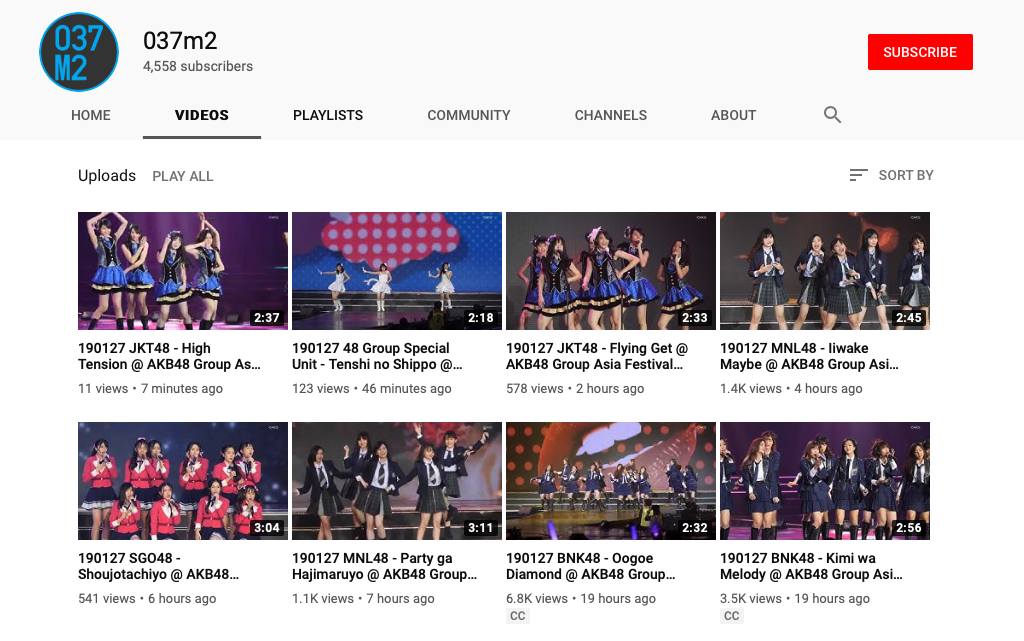Screen dimensions: 1024x641
Task: Click the 2:32 duration badge
Action: point(695,528)
